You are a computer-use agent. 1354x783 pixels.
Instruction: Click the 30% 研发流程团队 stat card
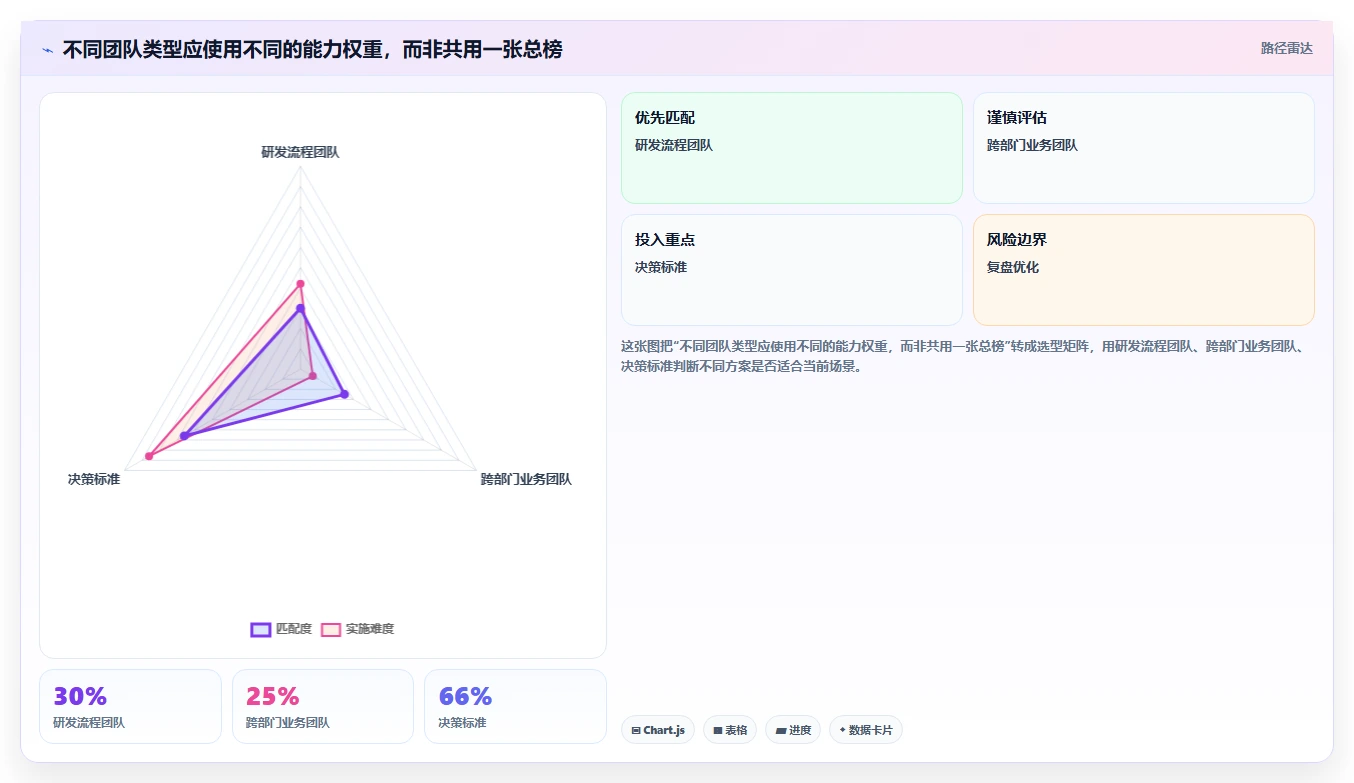(x=130, y=706)
